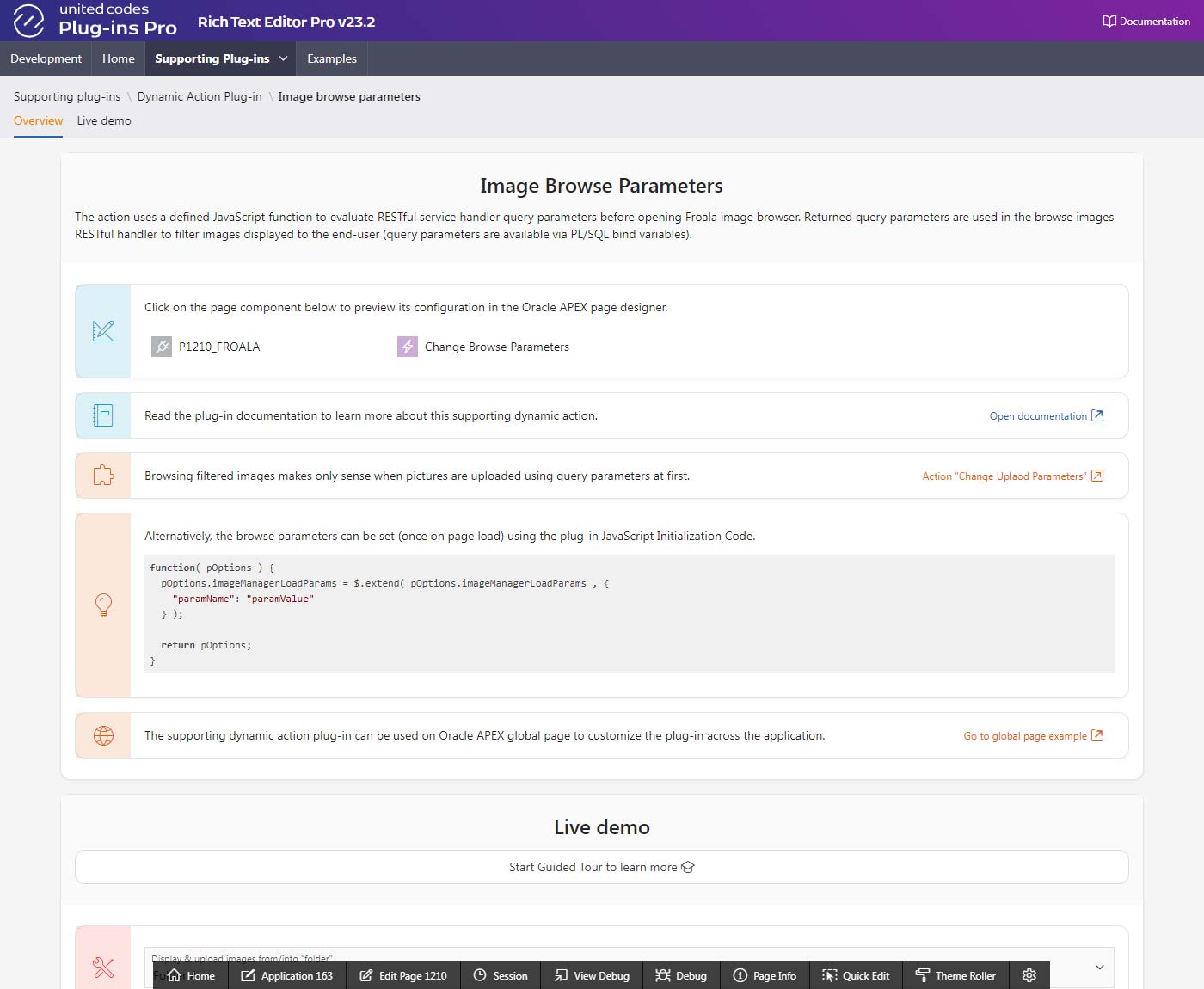Click the Image browse parameters breadcrumb text
1204x989 pixels.
[x=349, y=96]
